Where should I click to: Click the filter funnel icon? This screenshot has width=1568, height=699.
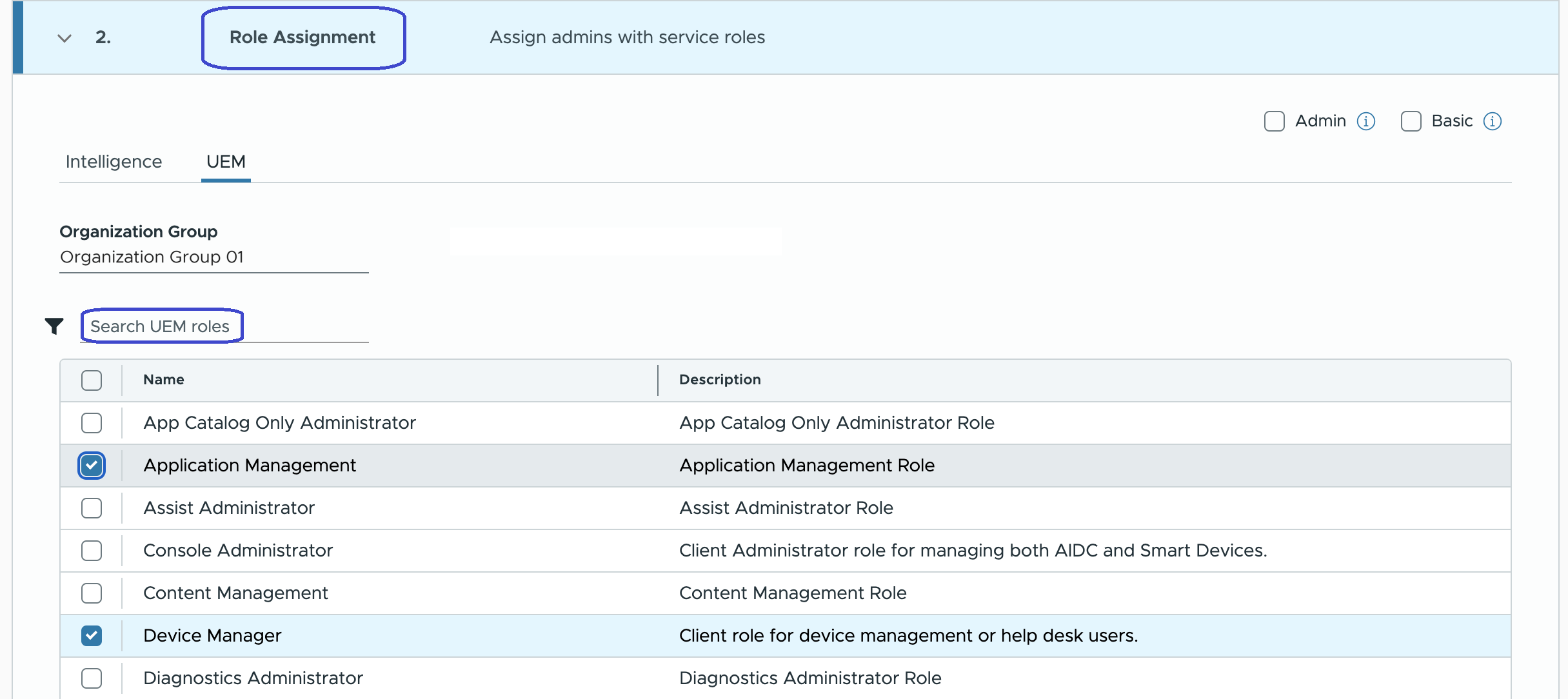click(x=54, y=326)
